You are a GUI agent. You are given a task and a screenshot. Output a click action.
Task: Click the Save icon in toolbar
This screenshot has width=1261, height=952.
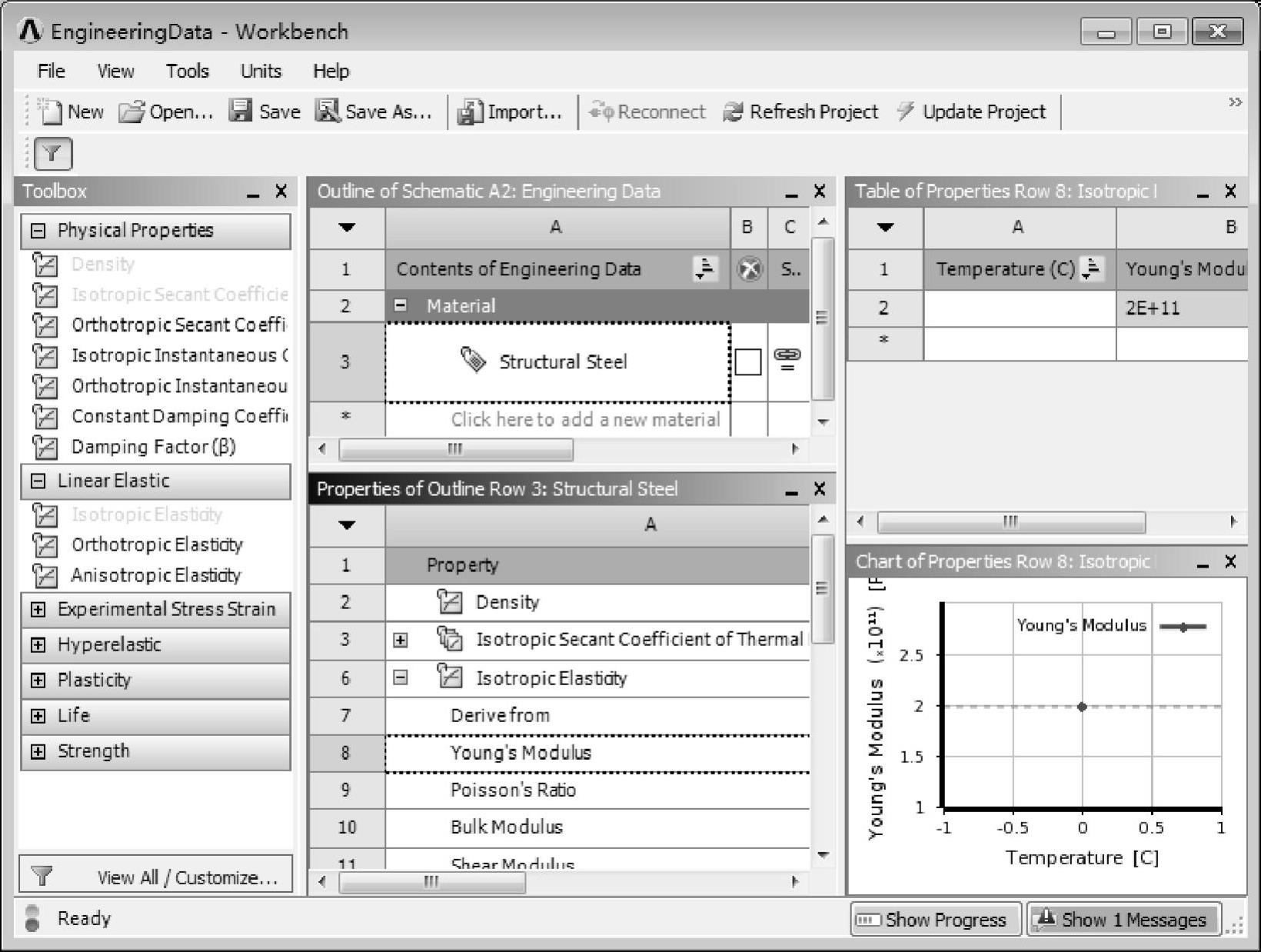(241, 112)
